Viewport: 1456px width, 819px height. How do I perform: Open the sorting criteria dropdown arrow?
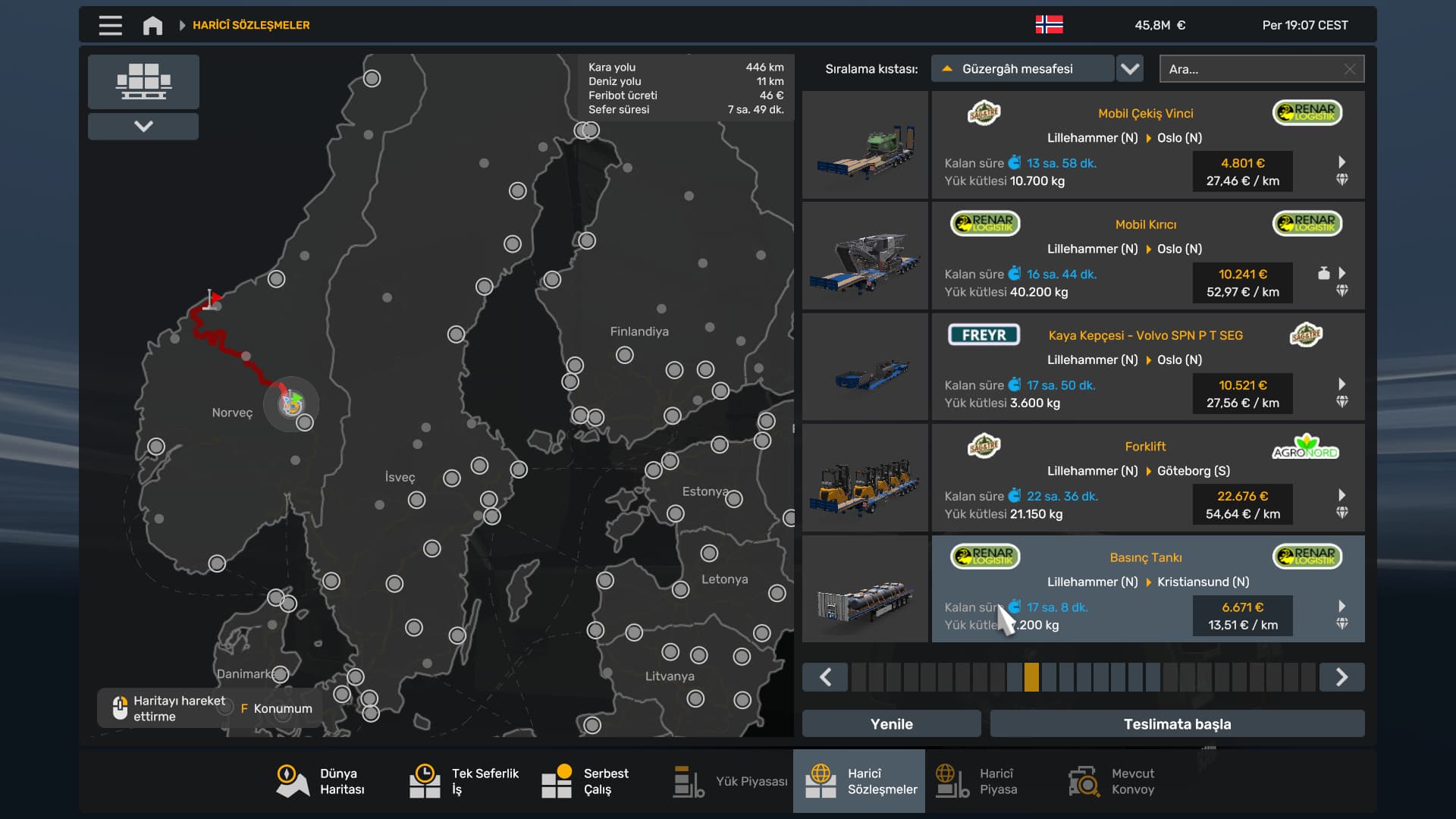tap(1130, 69)
